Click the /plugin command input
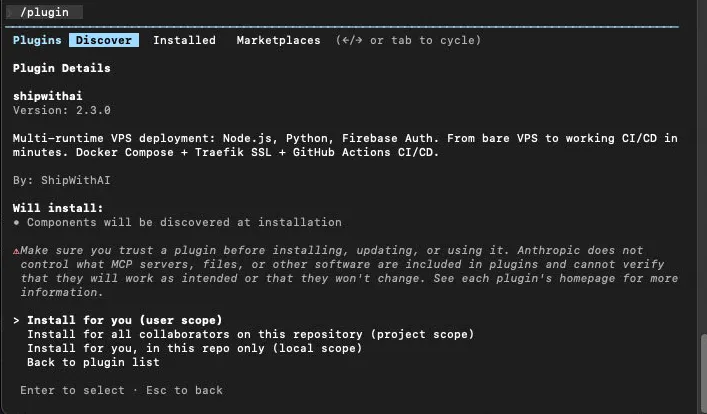Image resolution: width=707 pixels, height=414 pixels. (x=44, y=12)
